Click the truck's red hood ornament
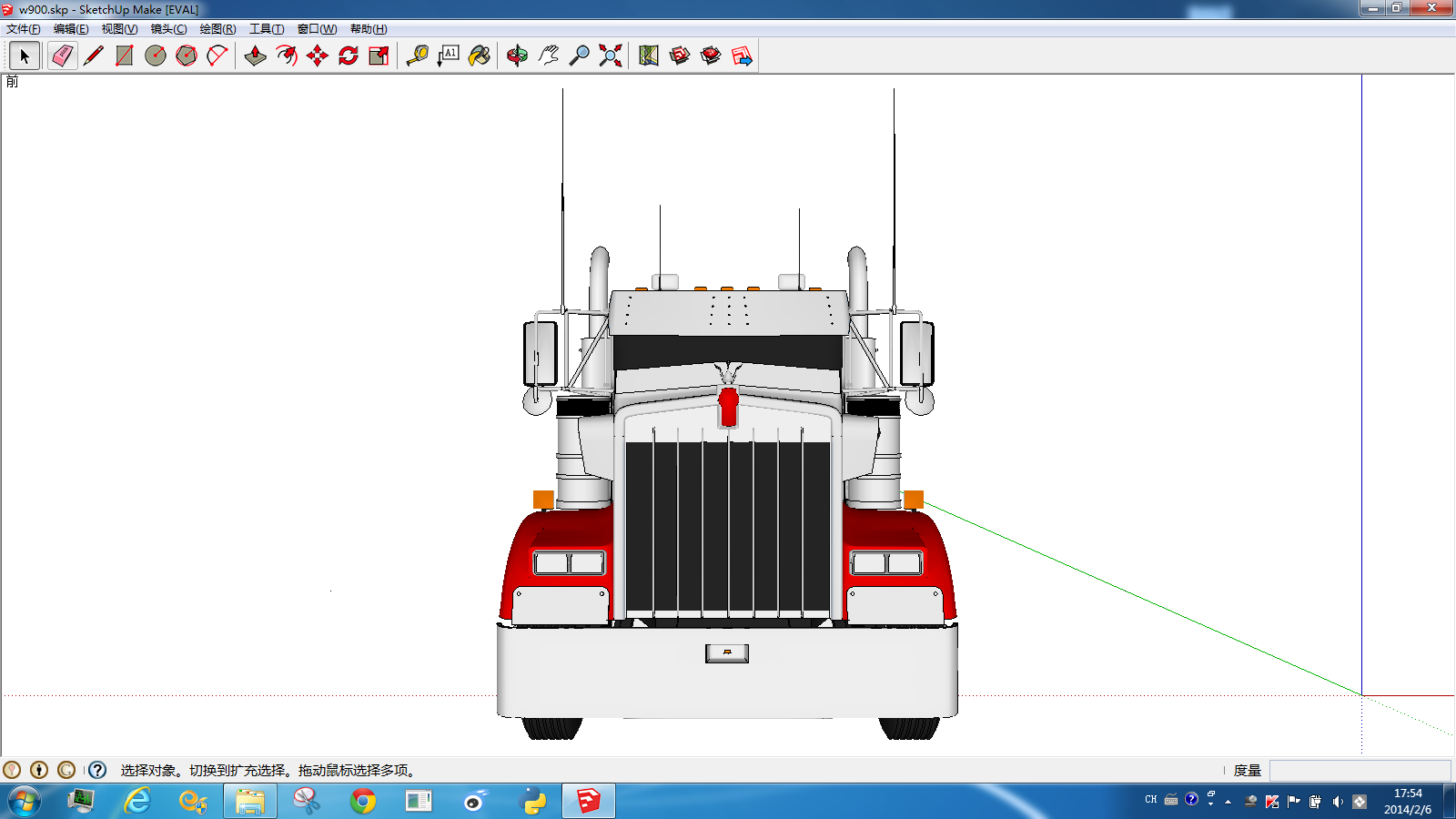Image resolution: width=1456 pixels, height=819 pixels. click(x=728, y=406)
